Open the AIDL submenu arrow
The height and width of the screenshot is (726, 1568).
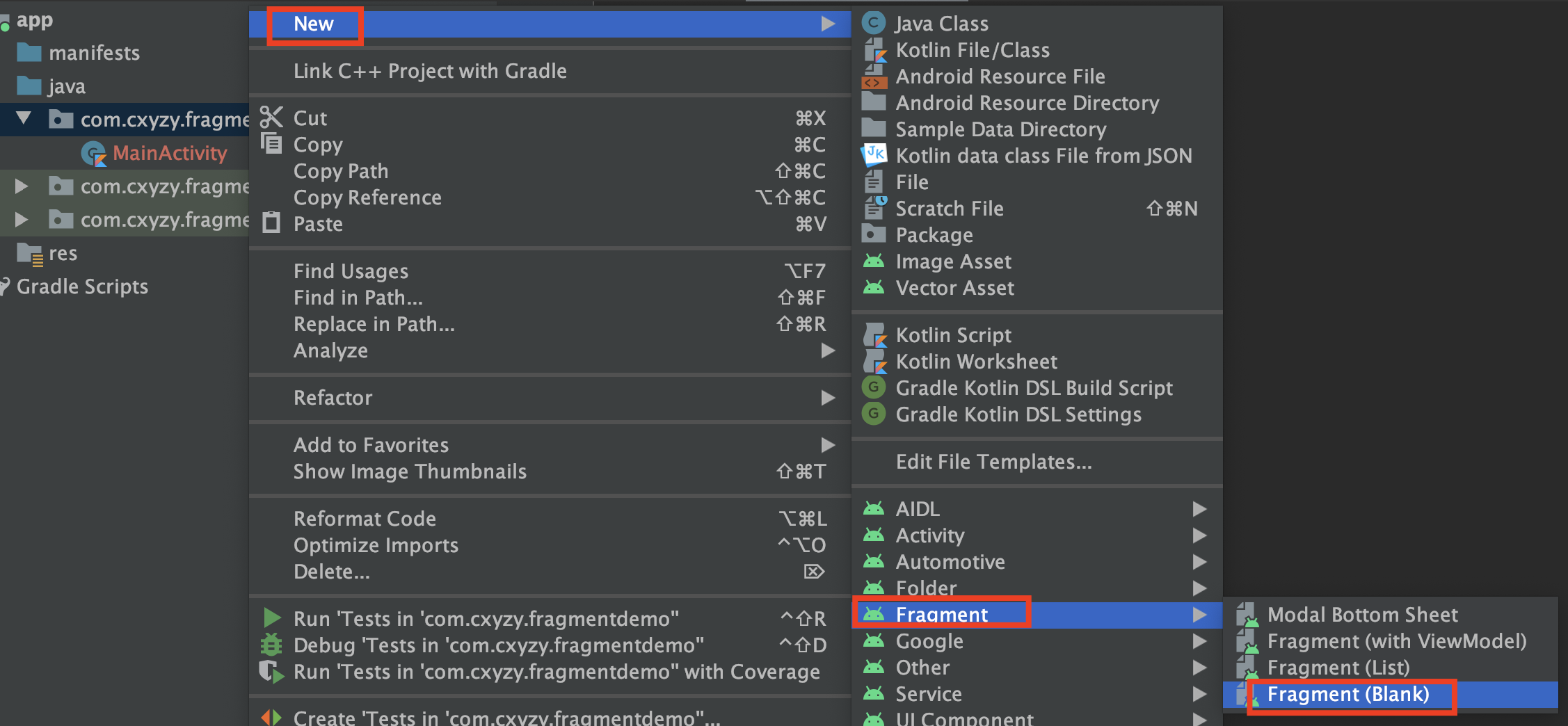point(1199,509)
